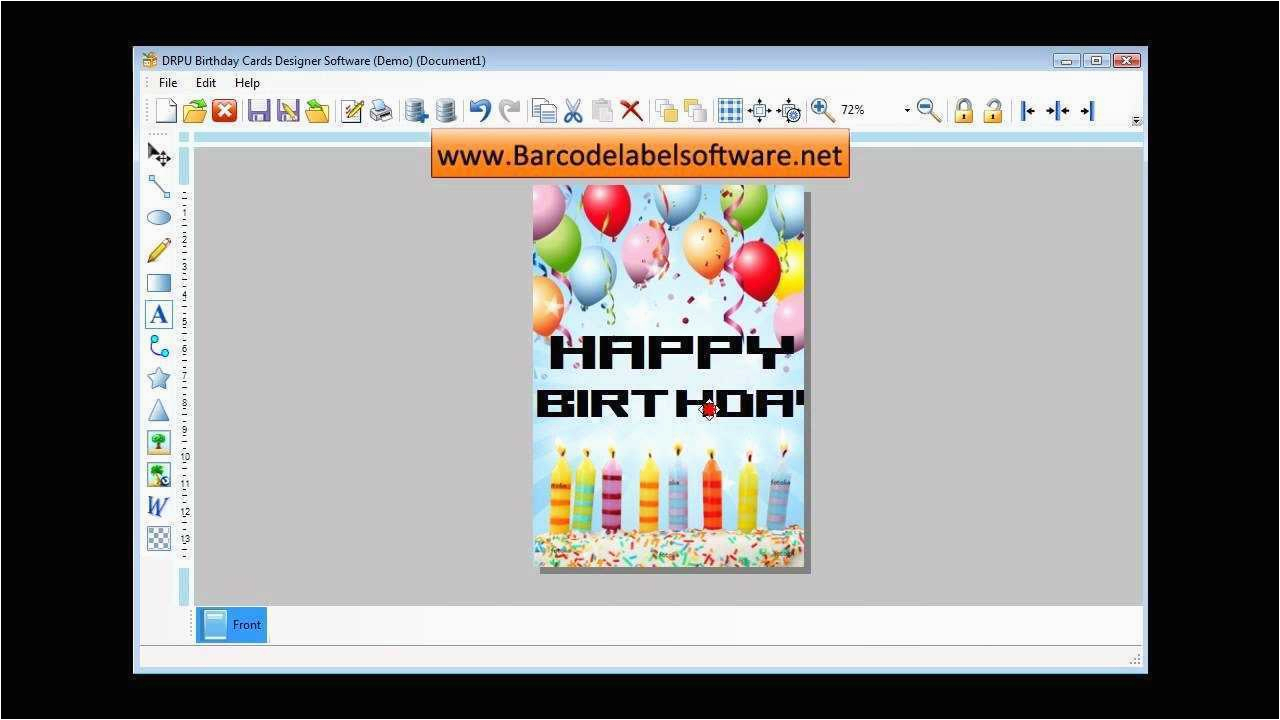Click the bring to front icon
Viewport: 1280px width, 720px height.
[666, 110]
